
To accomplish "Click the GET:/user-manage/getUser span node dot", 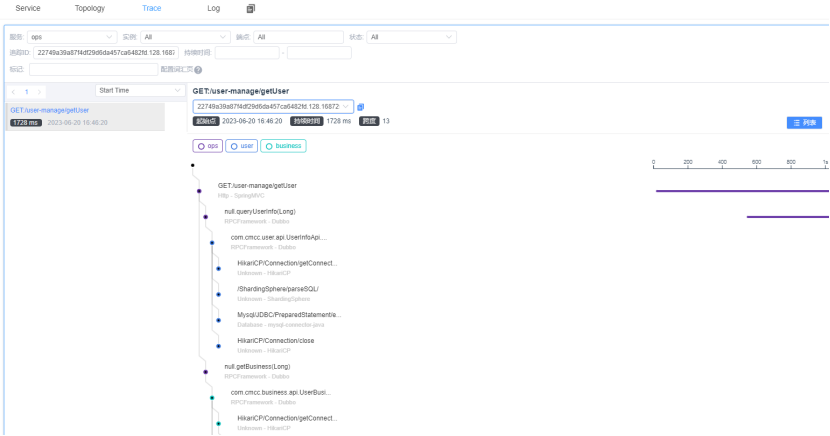I will 199,190.
